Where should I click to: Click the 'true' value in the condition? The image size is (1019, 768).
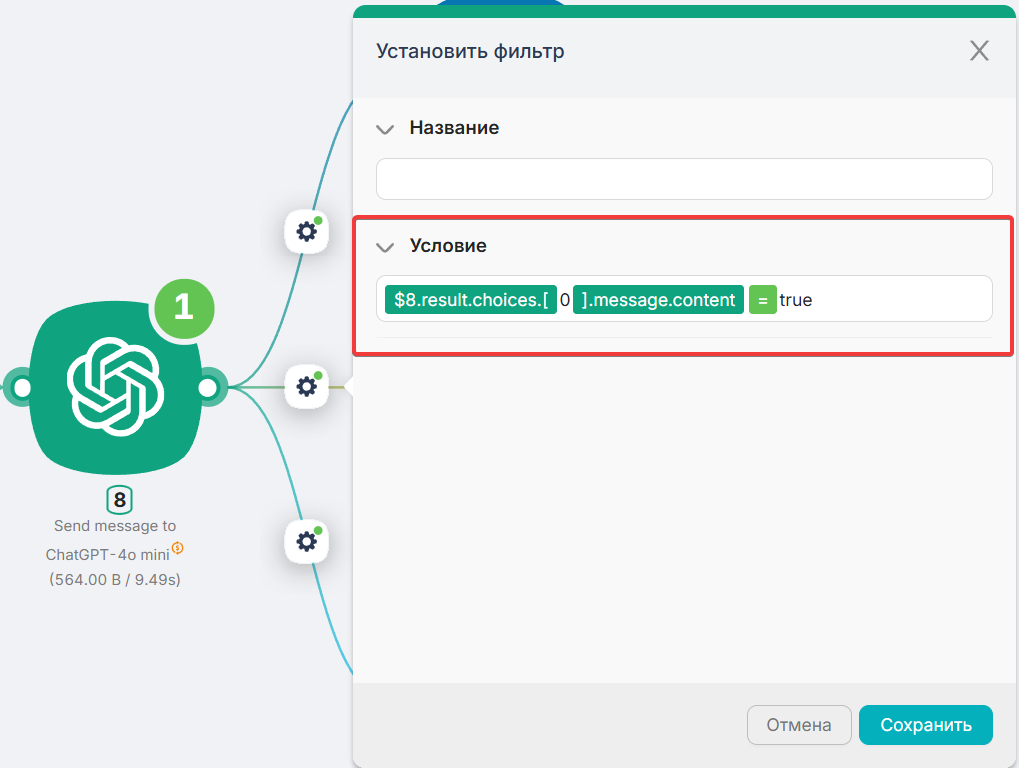796,299
